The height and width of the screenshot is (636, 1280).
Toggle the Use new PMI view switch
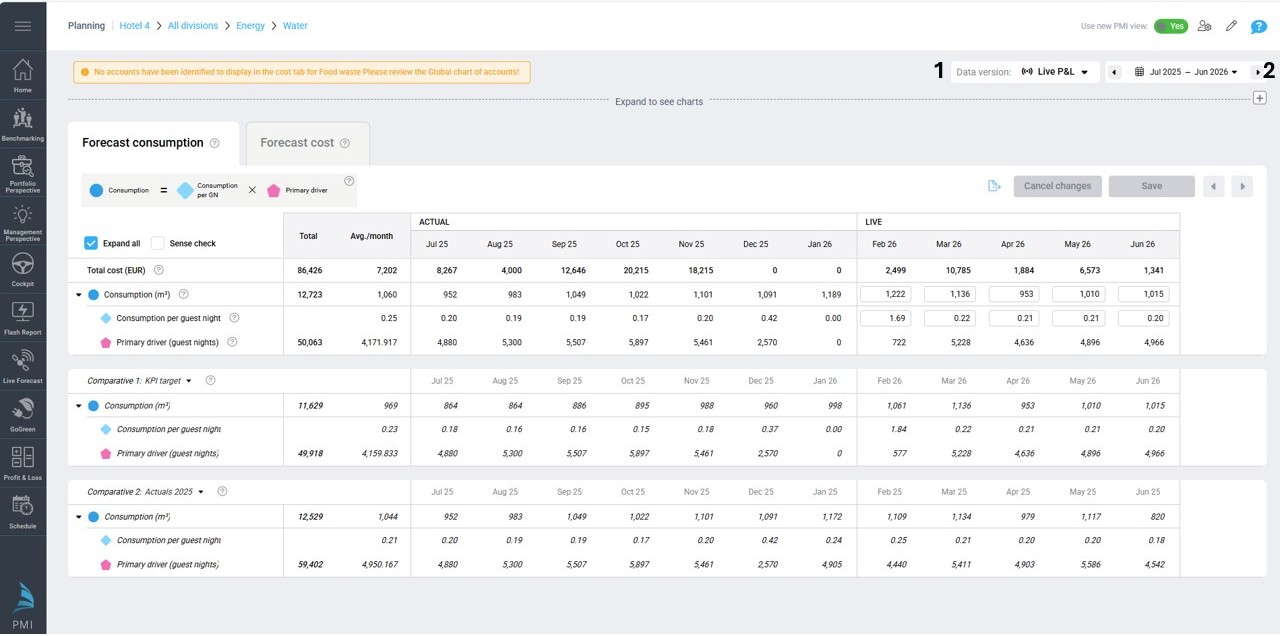[x=1171, y=26]
